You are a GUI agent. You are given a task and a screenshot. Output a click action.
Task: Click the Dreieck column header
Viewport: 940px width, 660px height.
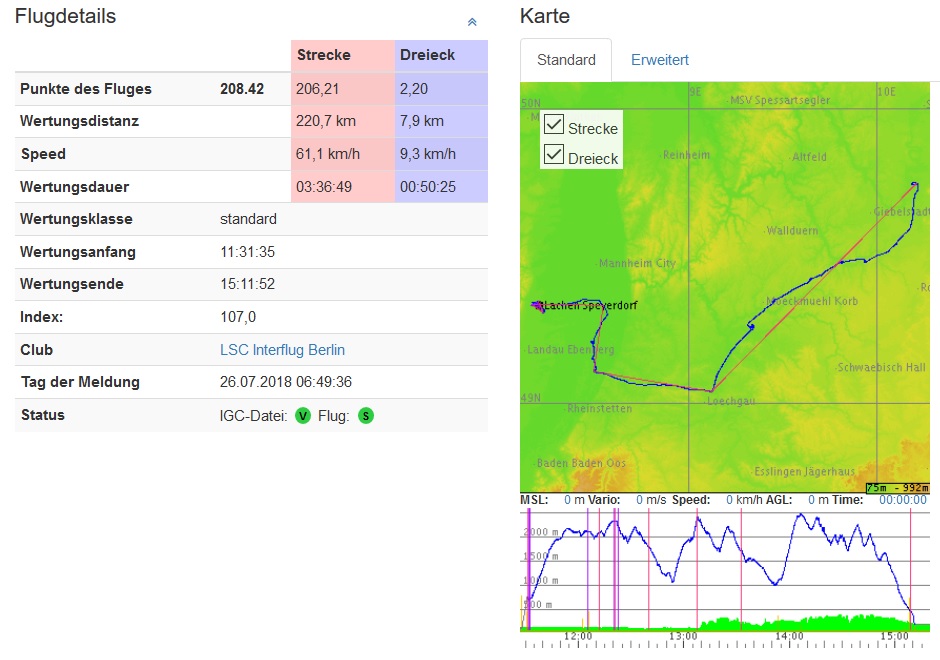(x=427, y=55)
